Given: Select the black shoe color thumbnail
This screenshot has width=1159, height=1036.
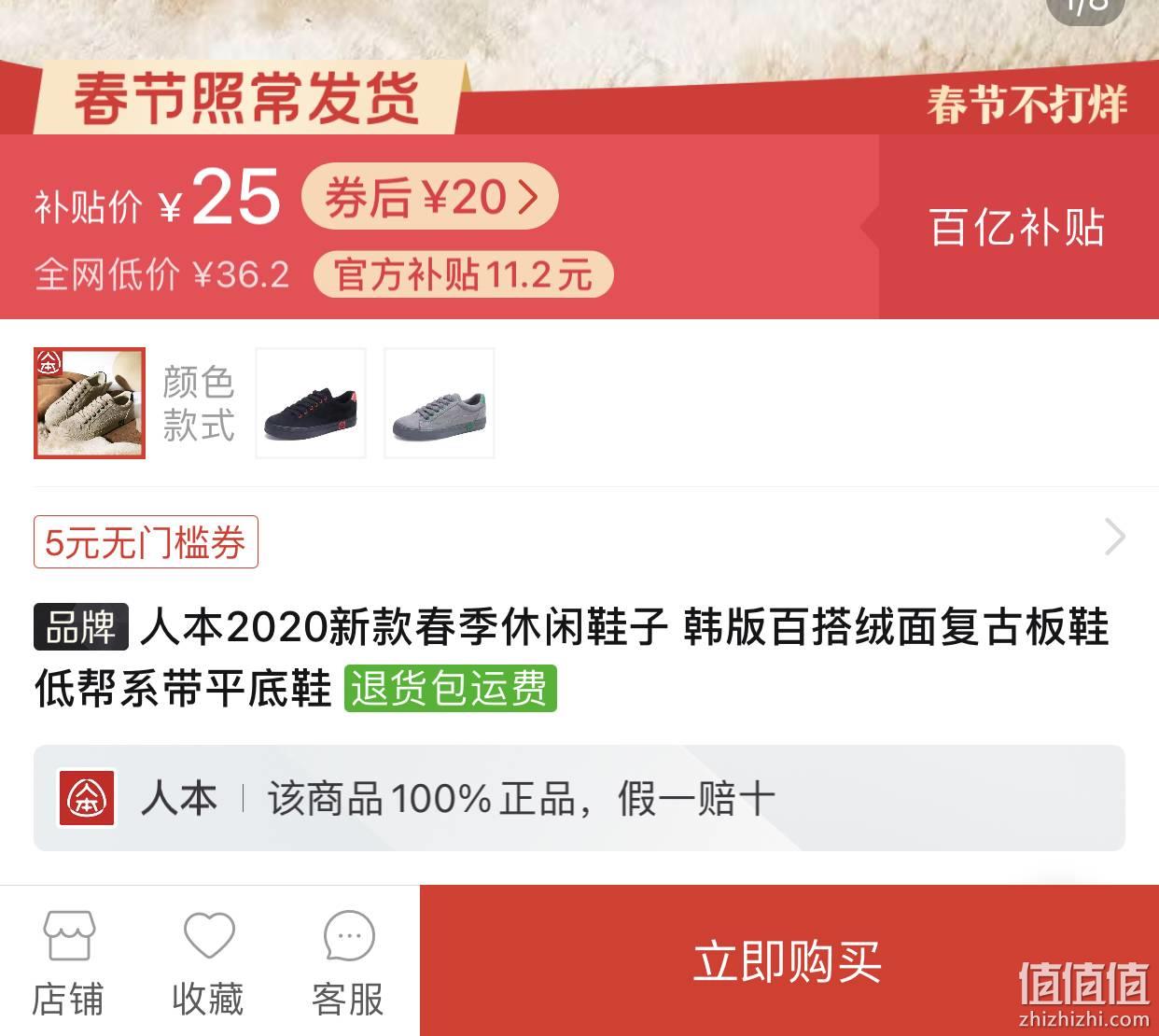Looking at the screenshot, I should 311,403.
